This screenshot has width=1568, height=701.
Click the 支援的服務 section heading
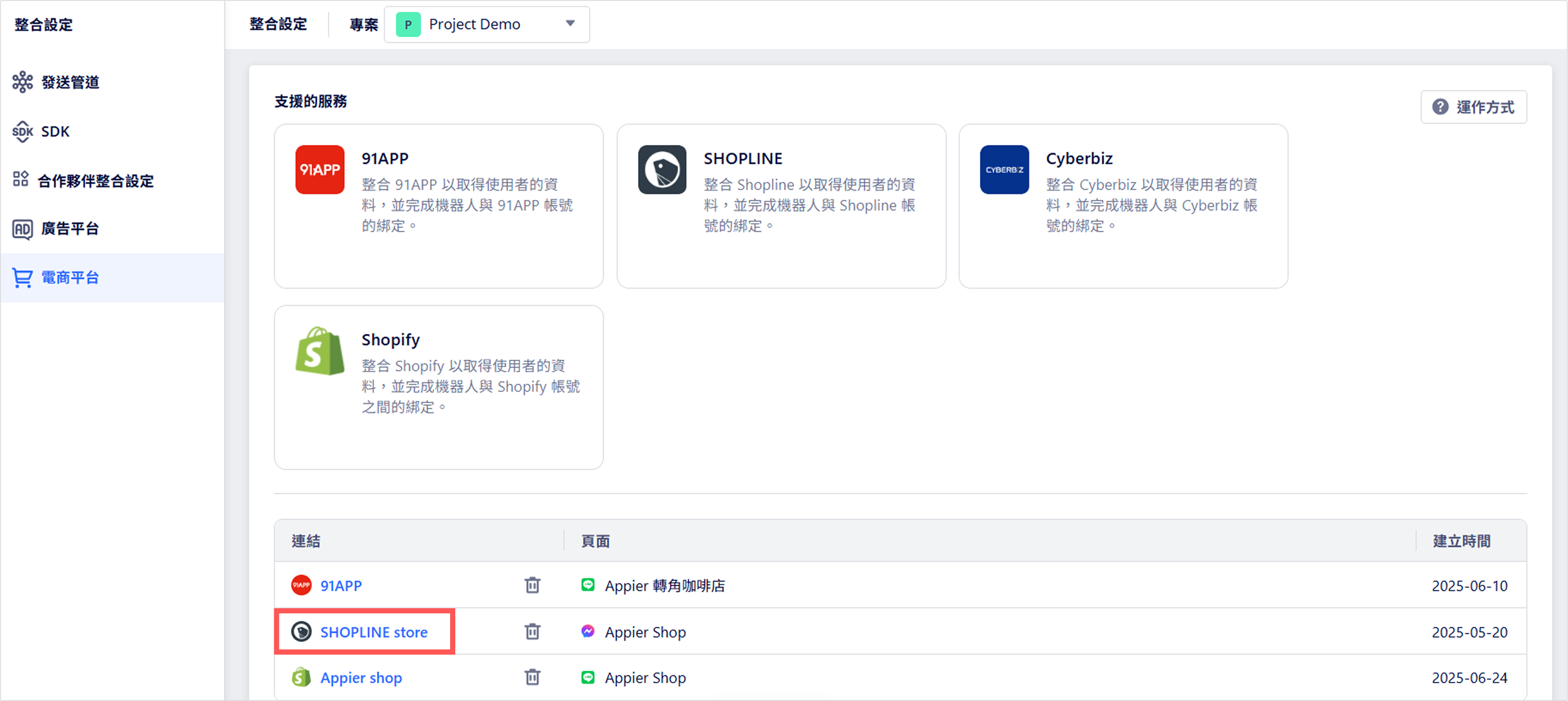click(310, 101)
